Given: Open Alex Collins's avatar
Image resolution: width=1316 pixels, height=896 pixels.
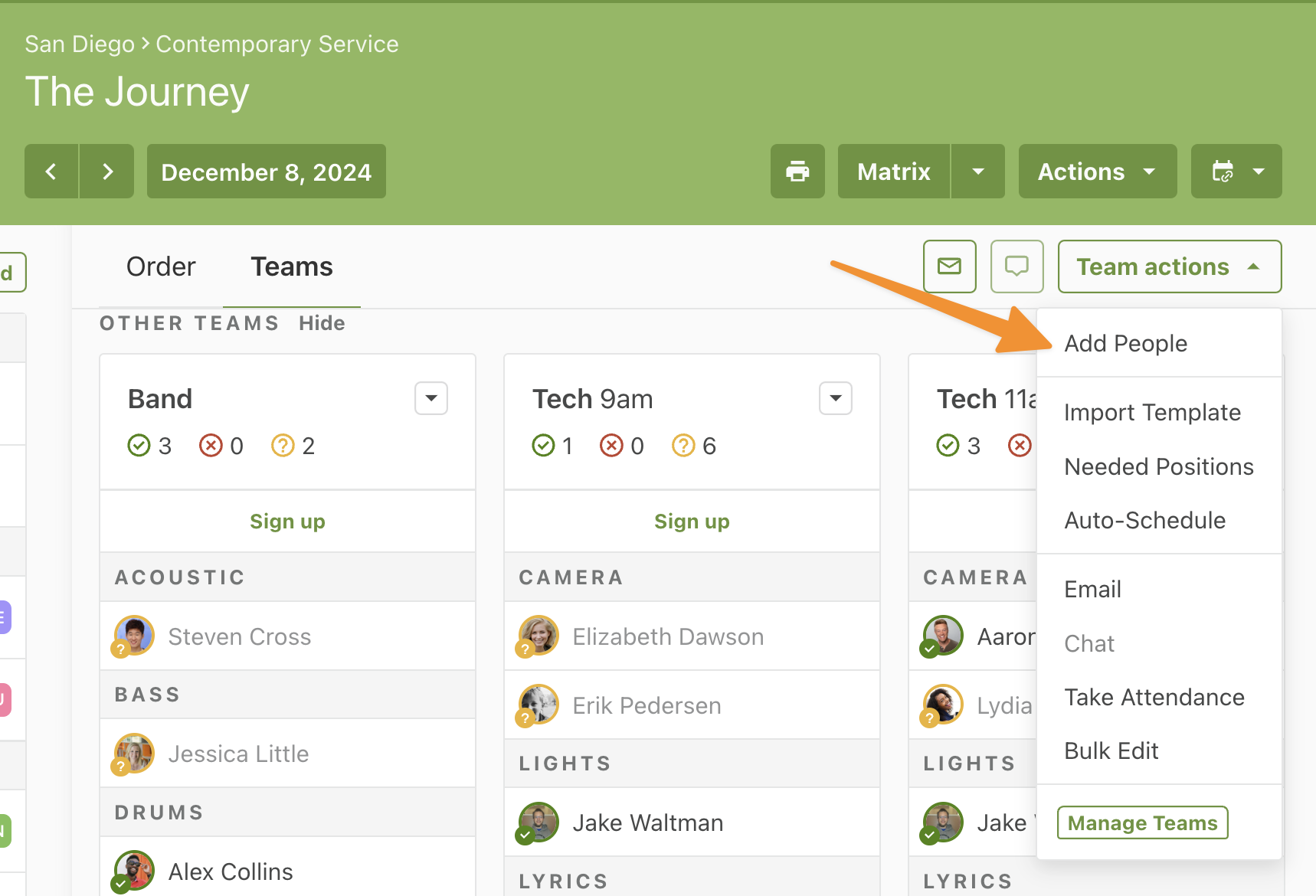Looking at the screenshot, I should (134, 871).
